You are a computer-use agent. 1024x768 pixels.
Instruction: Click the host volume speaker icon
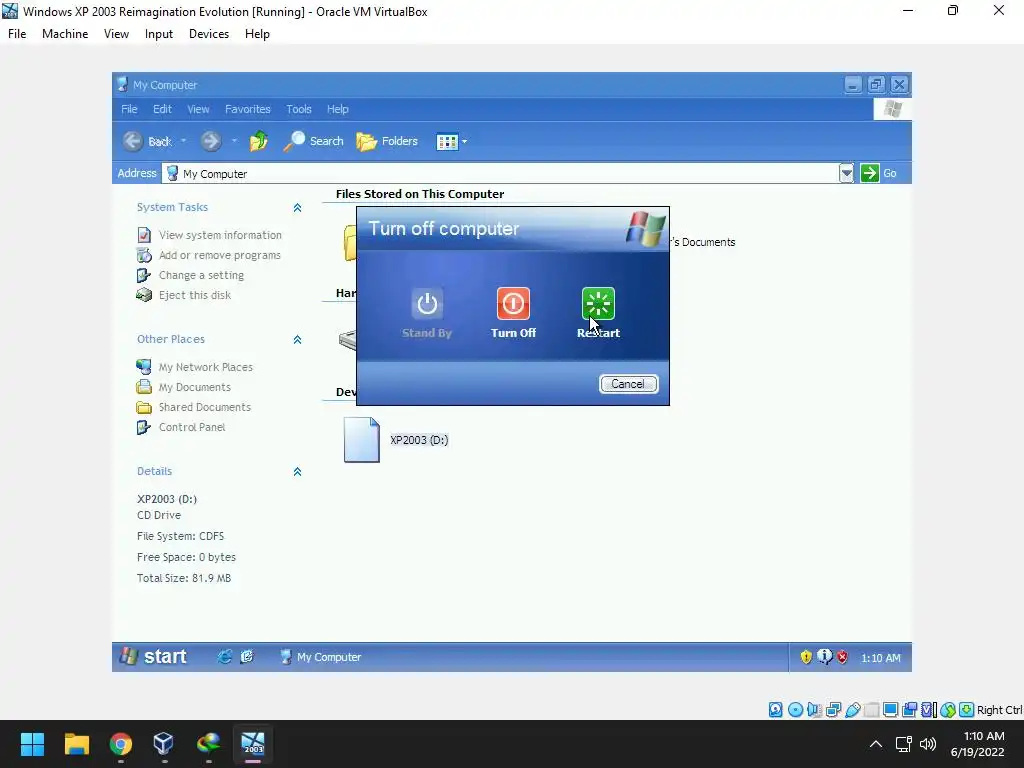(928, 744)
